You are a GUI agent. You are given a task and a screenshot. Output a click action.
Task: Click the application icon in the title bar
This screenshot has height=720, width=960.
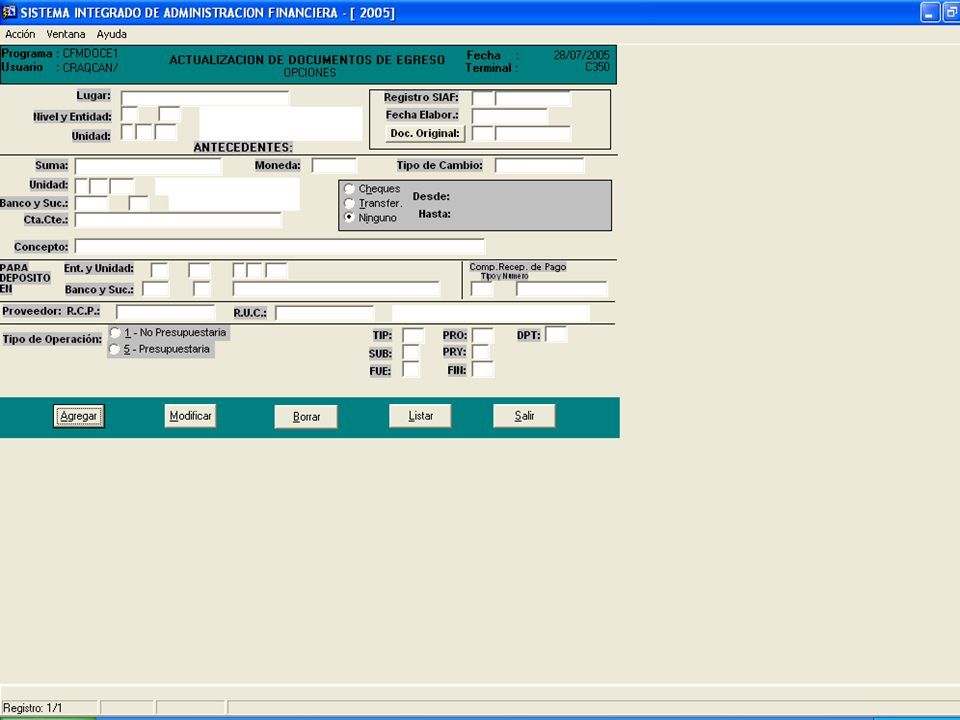point(9,12)
